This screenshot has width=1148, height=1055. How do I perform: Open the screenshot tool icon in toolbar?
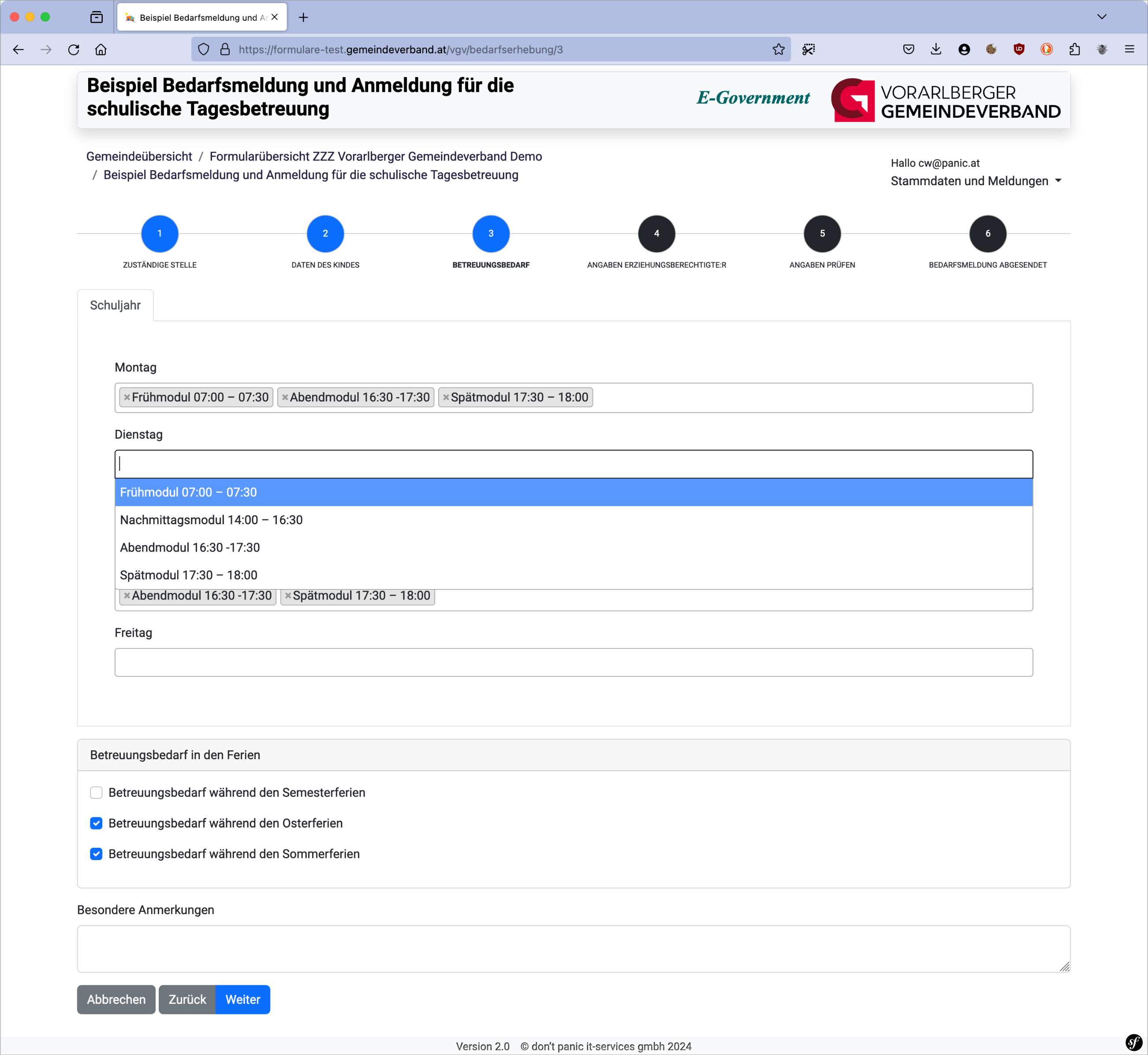point(809,50)
